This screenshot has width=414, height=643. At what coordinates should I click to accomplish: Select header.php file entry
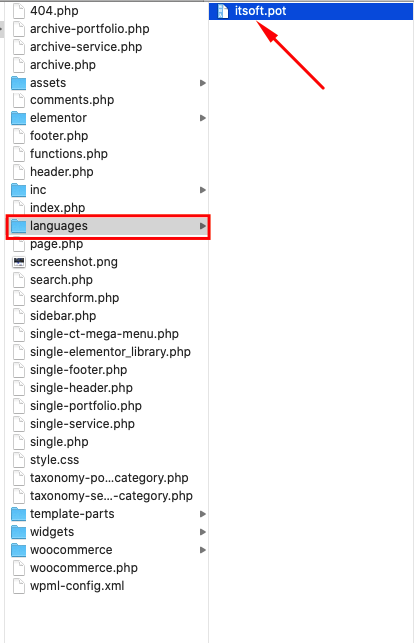pos(61,172)
